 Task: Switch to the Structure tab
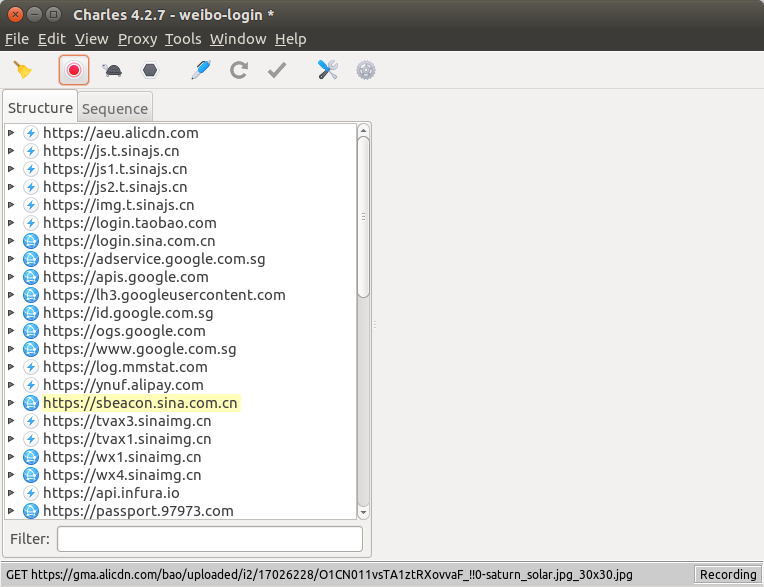pyautogui.click(x=40, y=108)
